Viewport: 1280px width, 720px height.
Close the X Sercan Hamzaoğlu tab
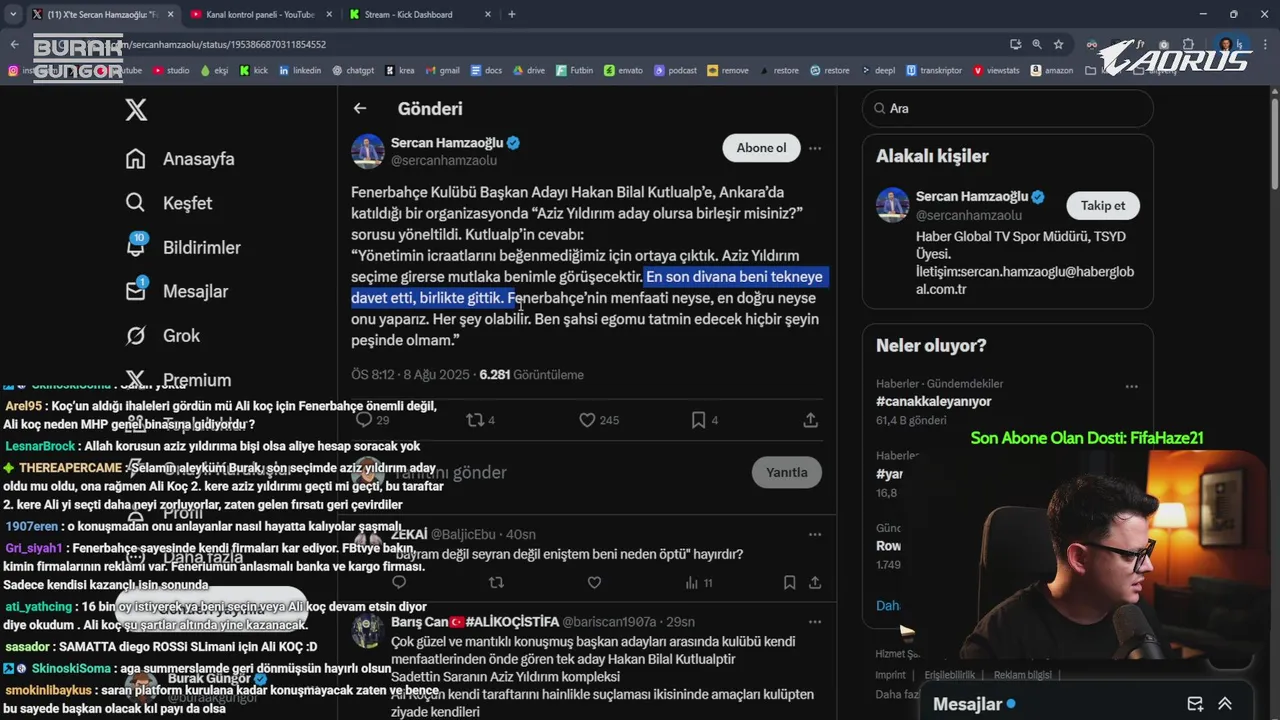(170, 14)
